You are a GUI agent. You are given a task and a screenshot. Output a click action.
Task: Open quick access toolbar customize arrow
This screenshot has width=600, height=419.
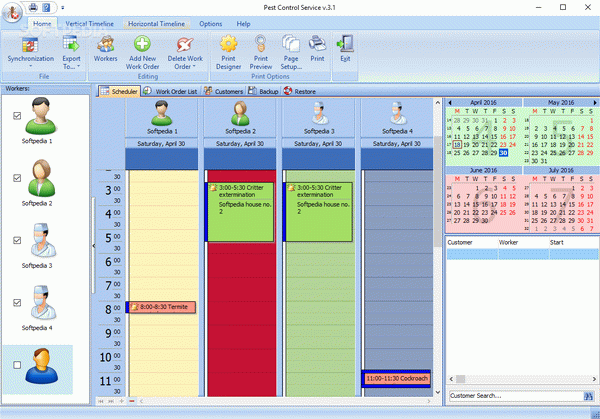click(x=63, y=7)
